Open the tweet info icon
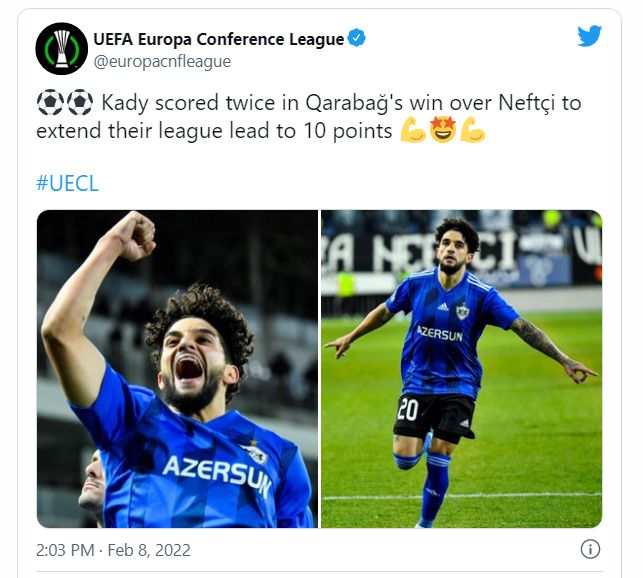 pos(590,549)
